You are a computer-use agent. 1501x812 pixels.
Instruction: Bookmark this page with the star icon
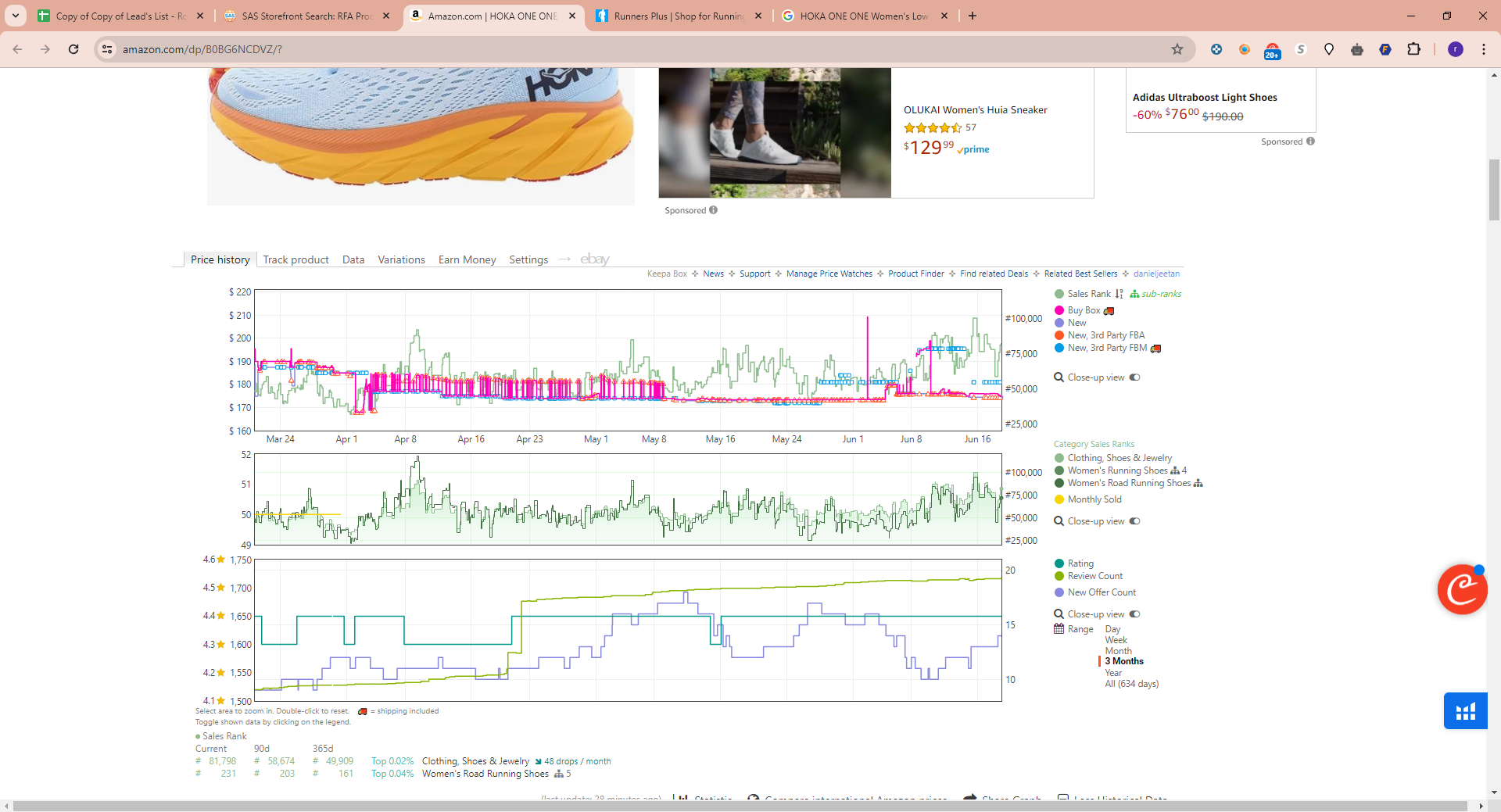click(x=1177, y=49)
